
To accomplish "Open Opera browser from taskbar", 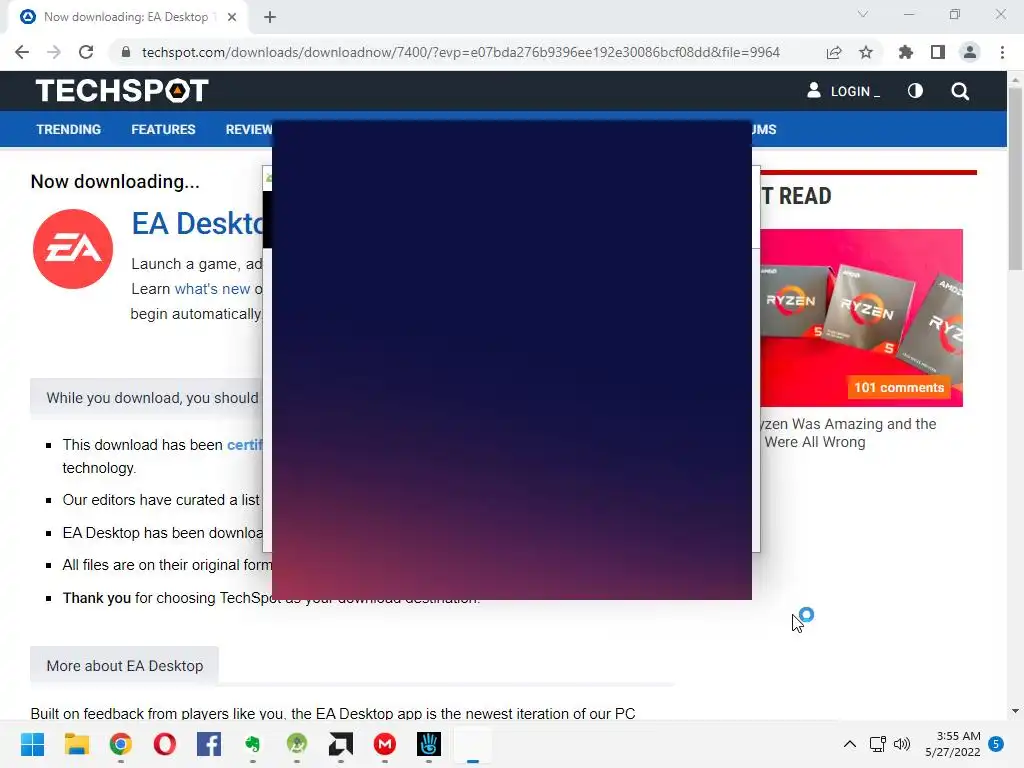I will point(165,744).
